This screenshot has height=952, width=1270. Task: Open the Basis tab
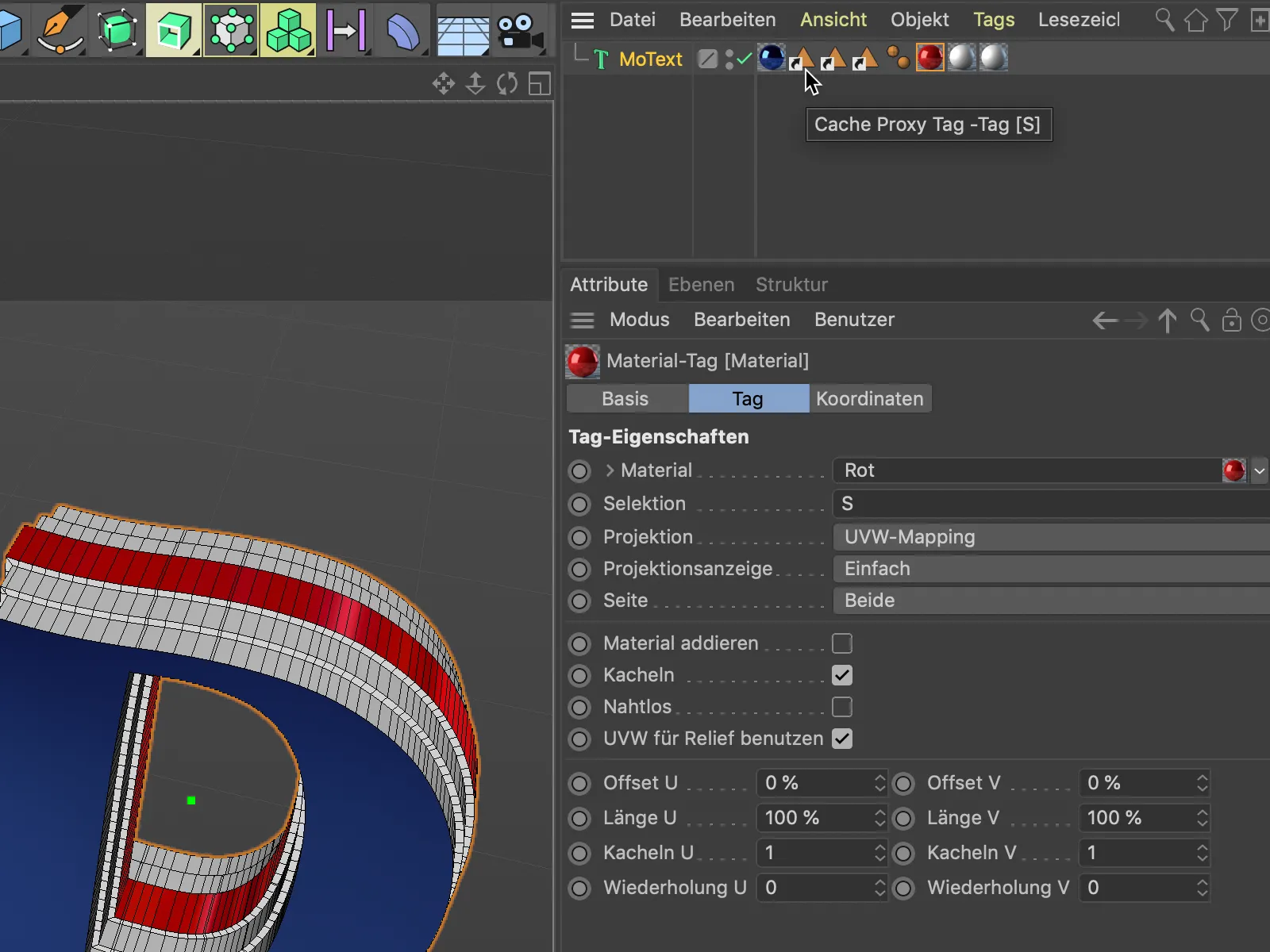[625, 399]
